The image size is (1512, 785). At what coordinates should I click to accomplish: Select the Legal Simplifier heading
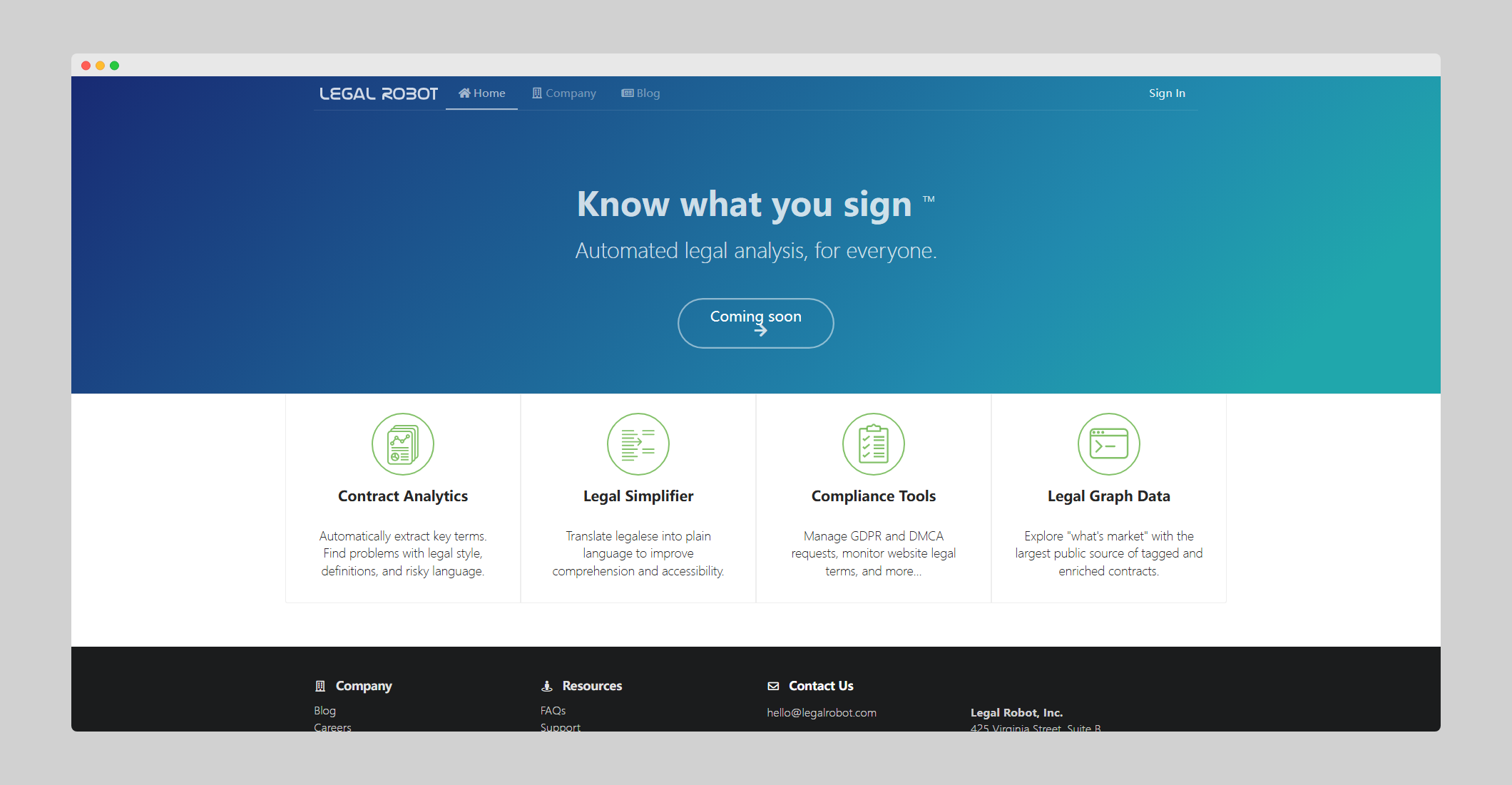[638, 496]
